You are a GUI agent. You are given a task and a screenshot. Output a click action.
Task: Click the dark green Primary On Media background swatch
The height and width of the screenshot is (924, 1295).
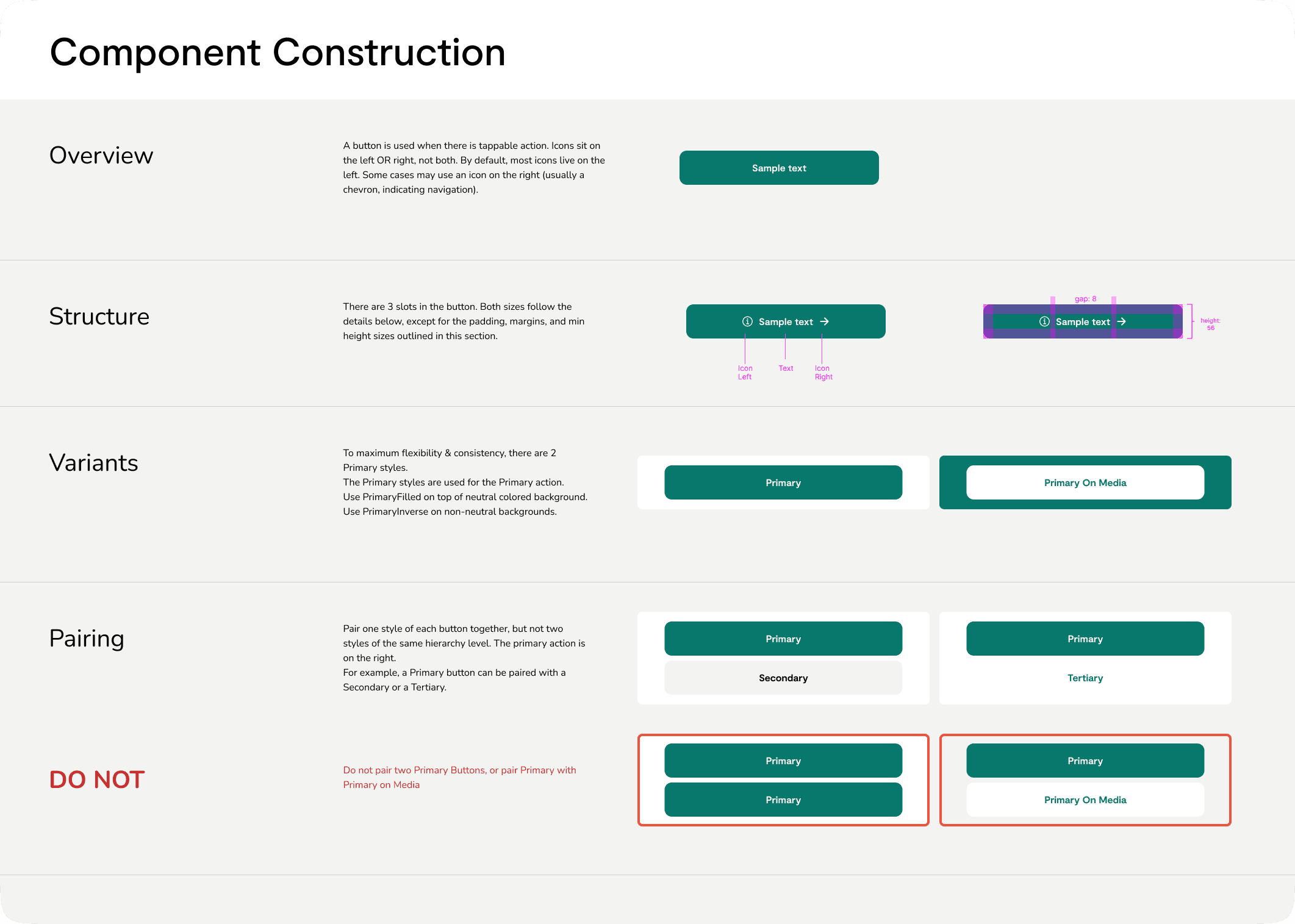[952, 482]
